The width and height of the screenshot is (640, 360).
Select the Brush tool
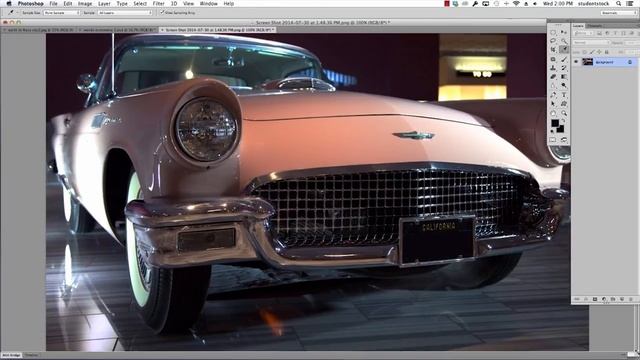tap(564, 59)
